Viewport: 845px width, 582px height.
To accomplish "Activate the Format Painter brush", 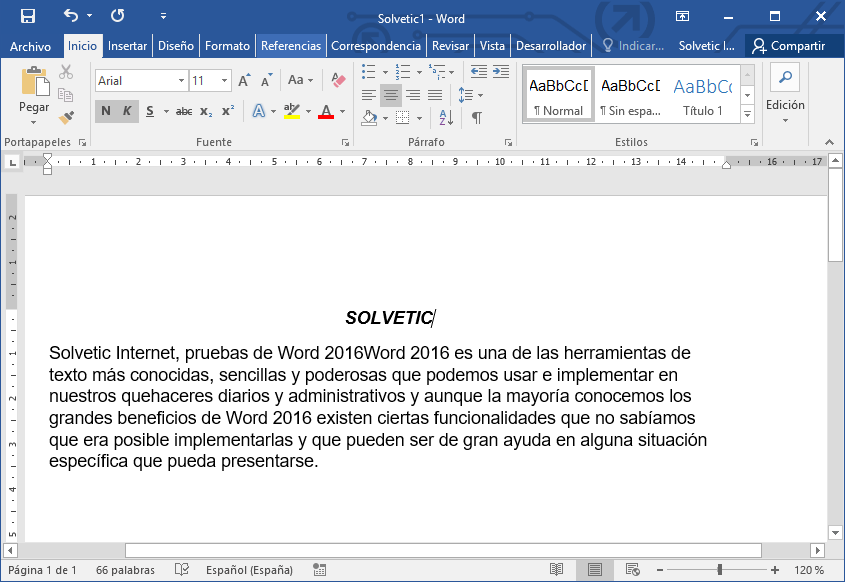I will [66, 117].
